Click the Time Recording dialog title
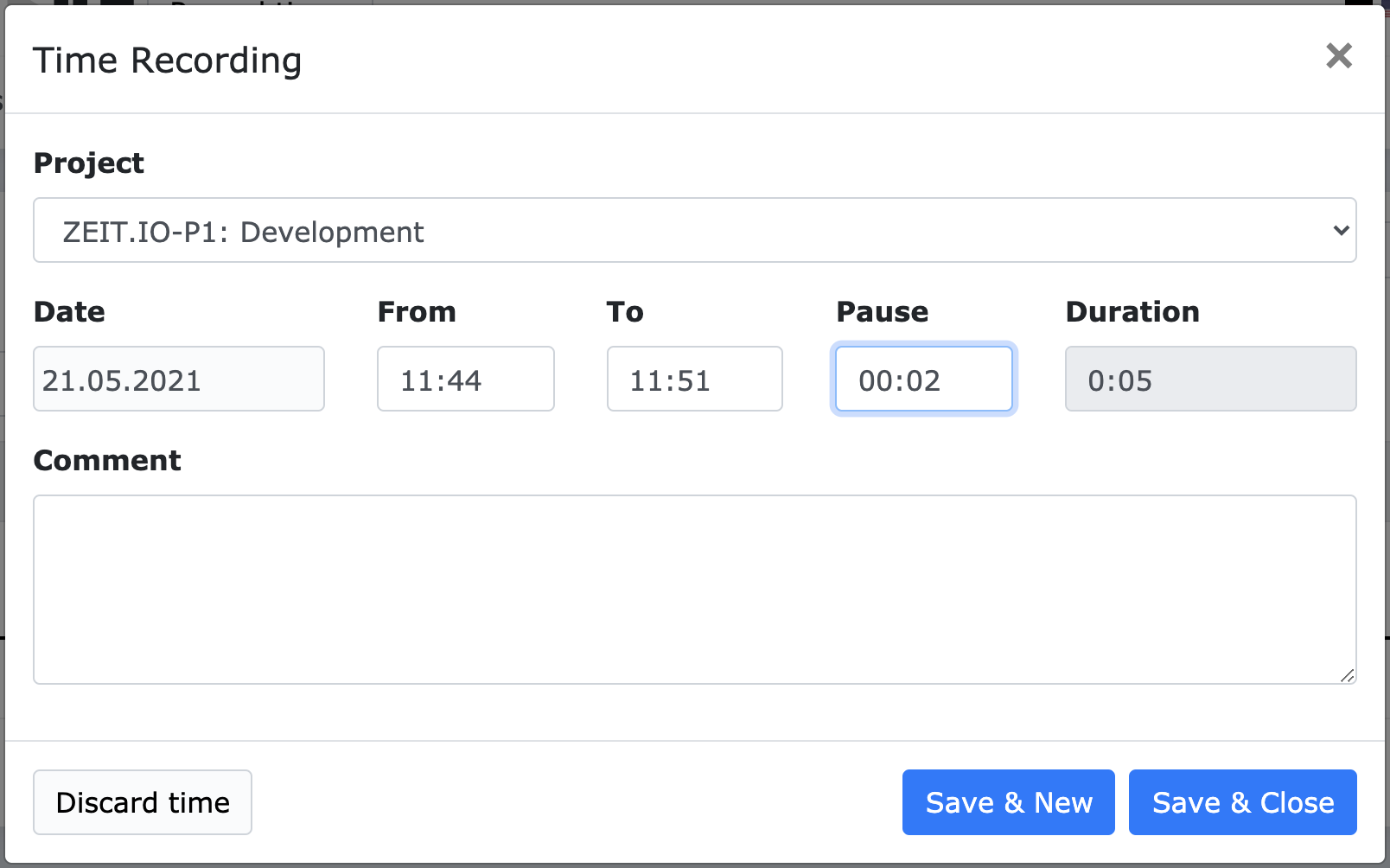1390x868 pixels. pyautogui.click(x=167, y=61)
